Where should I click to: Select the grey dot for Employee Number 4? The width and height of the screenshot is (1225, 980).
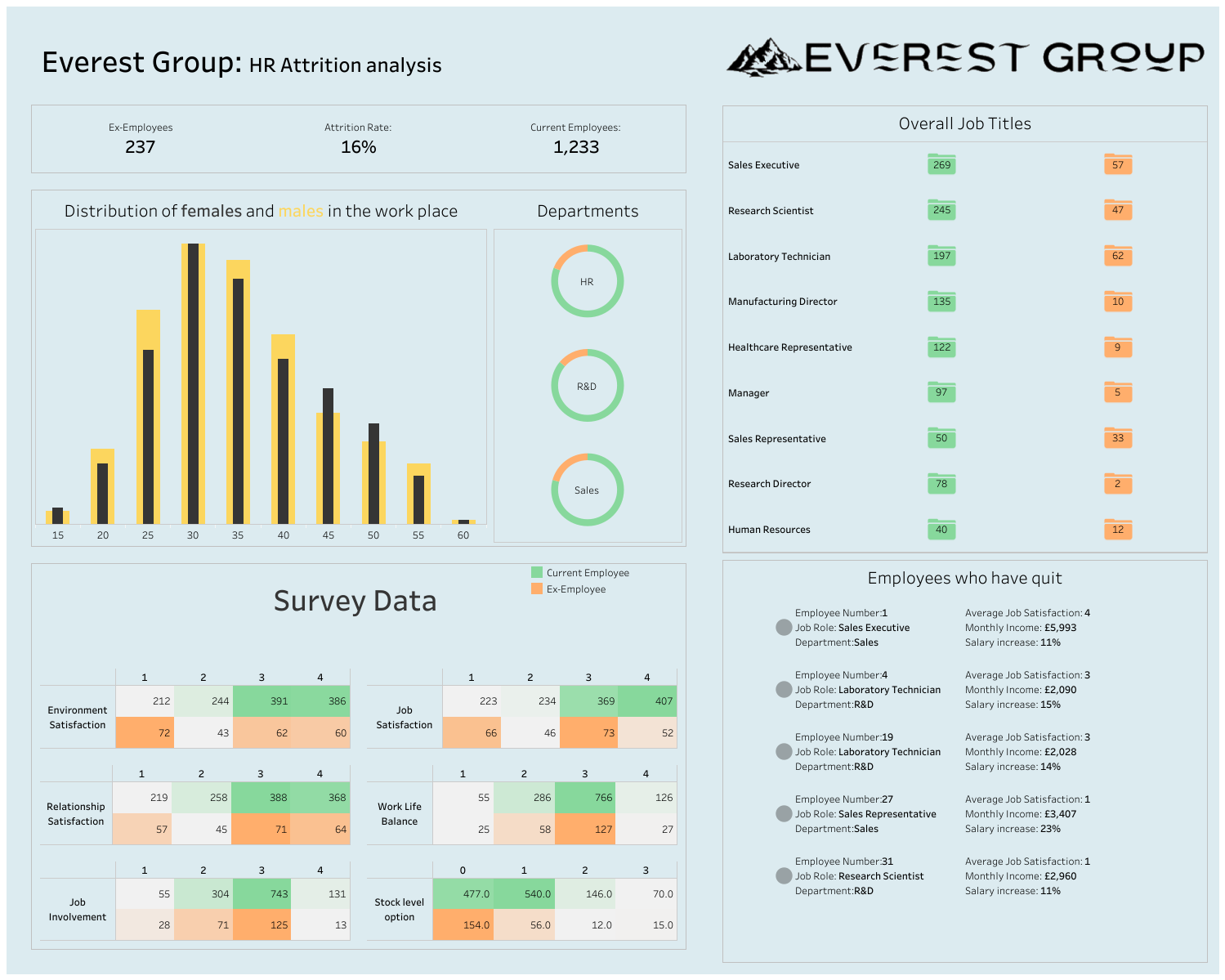pyautogui.click(x=784, y=689)
